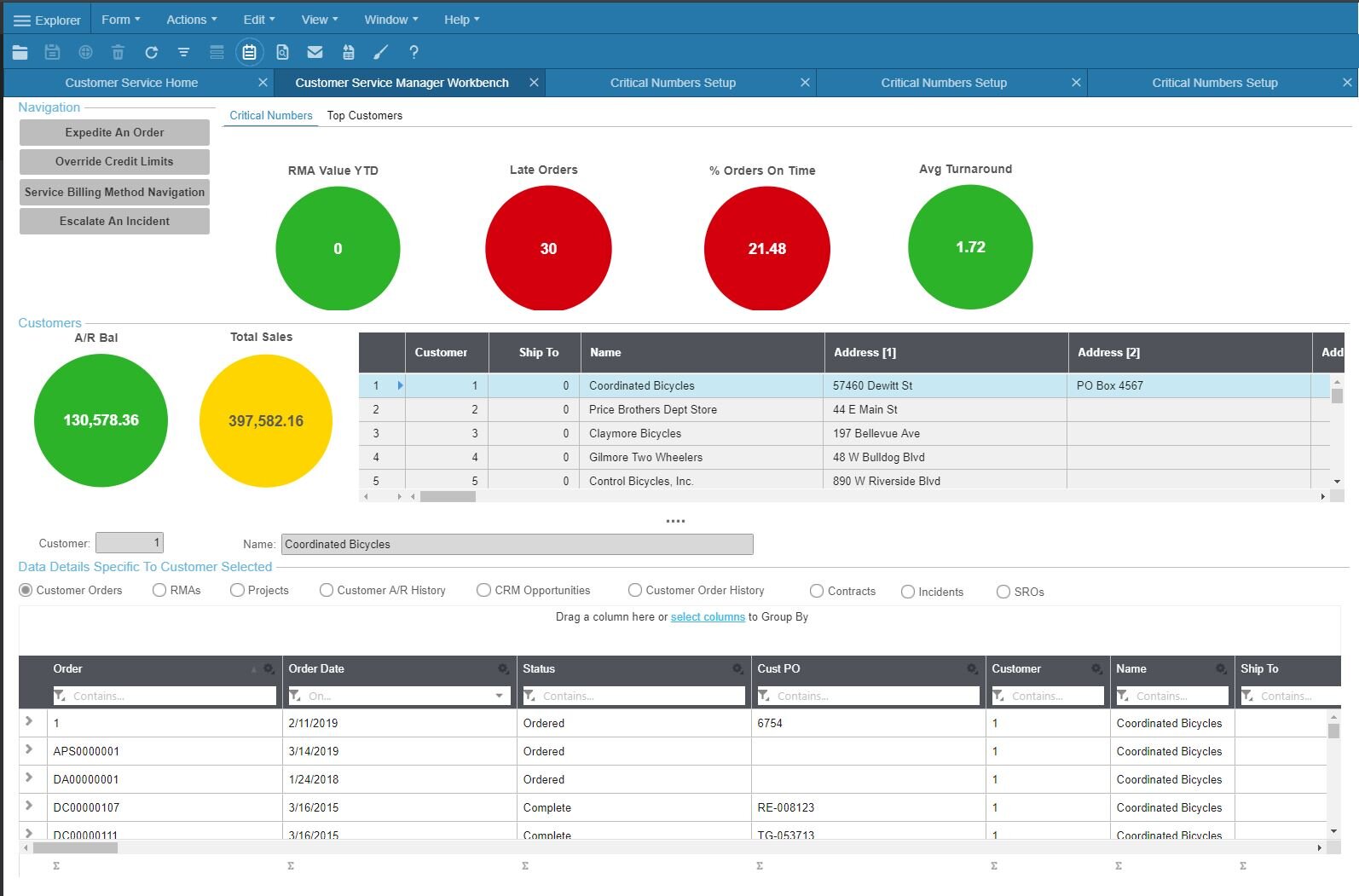
Task: Click the select columns link
Action: click(x=708, y=617)
